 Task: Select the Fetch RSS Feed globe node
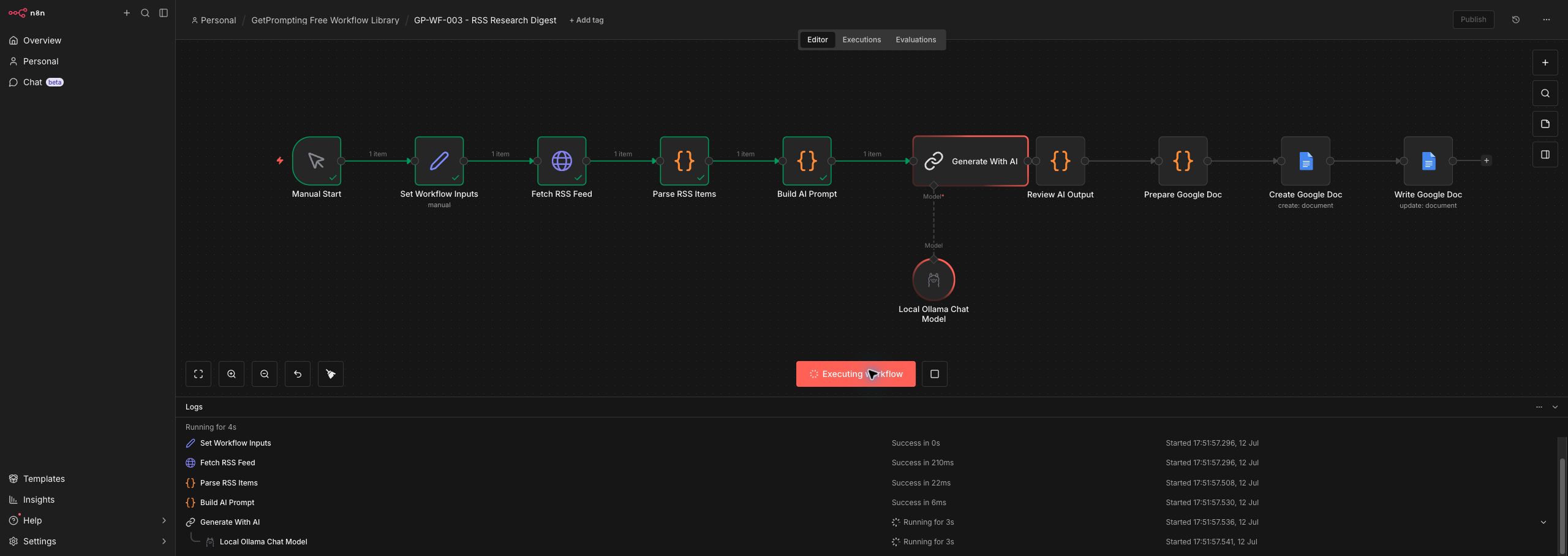coord(562,161)
